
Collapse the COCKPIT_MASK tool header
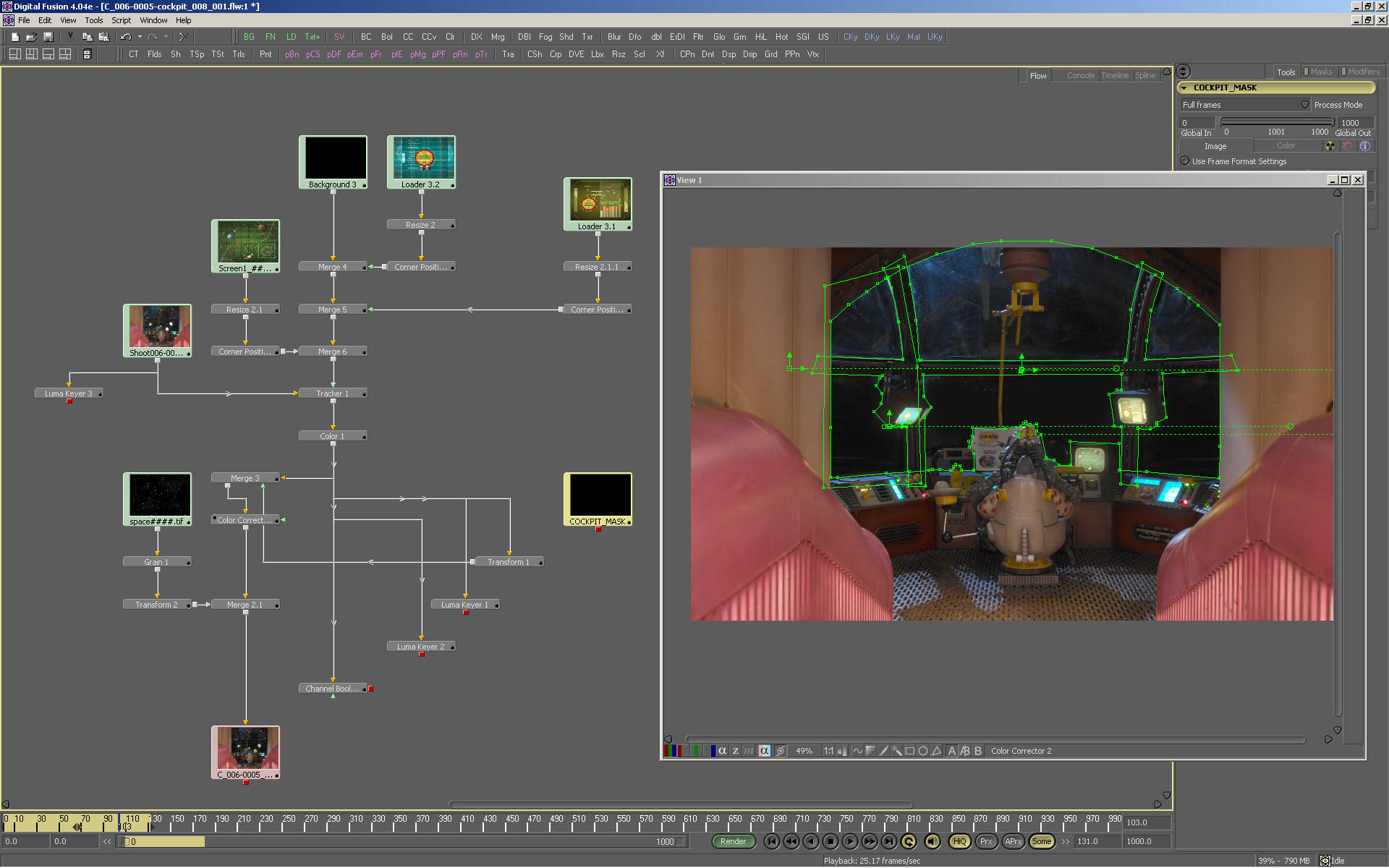(1184, 88)
